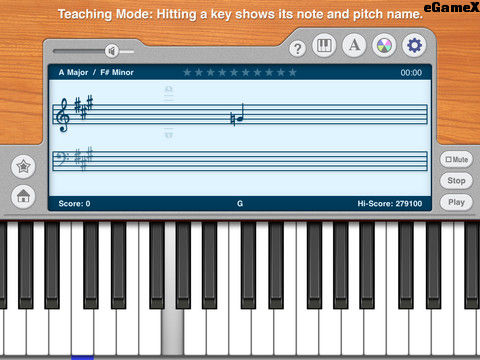Click the bass clef staff
The height and width of the screenshot is (360, 480).
240,161
